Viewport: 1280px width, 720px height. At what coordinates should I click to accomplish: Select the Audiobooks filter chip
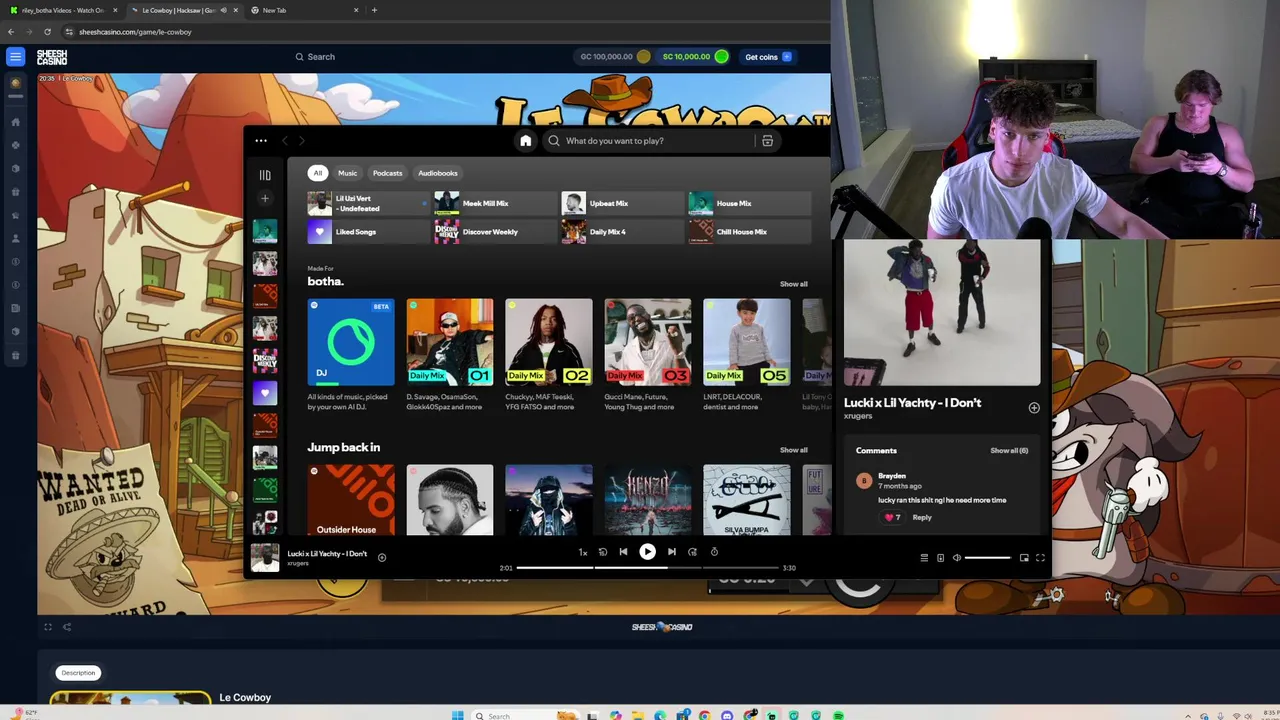(x=438, y=173)
